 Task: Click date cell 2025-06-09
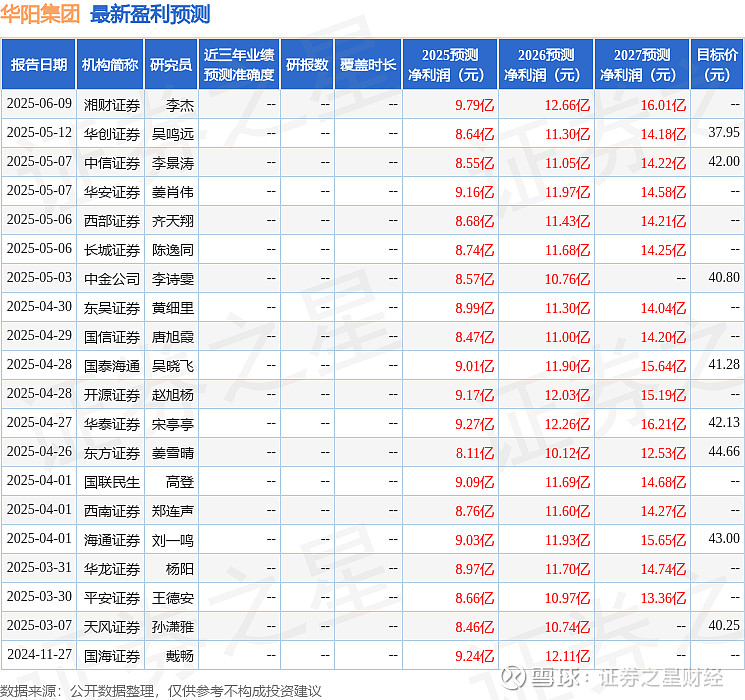[39, 104]
